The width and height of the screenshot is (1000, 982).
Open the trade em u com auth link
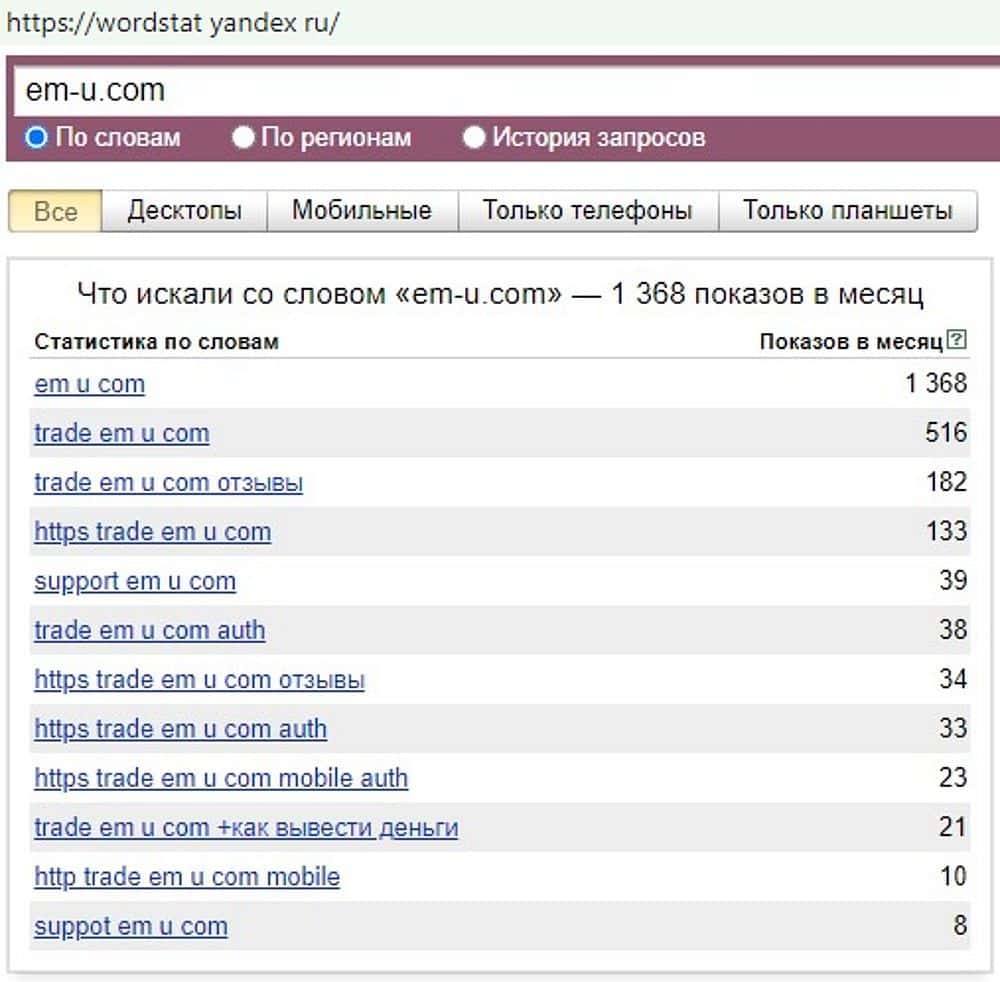(x=150, y=631)
